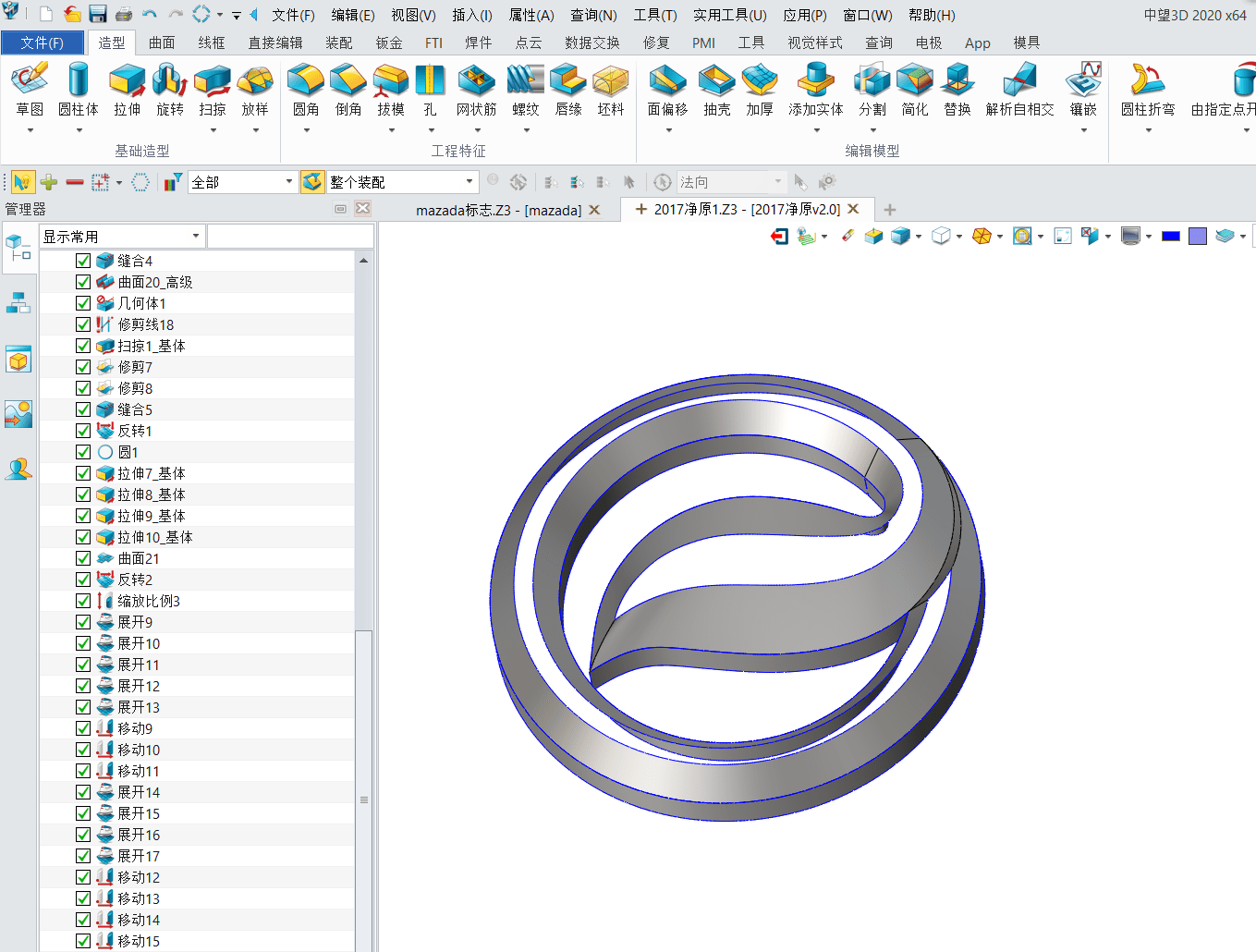Choose the 添加实体 add solid tool
Viewport: 1256px width, 952px height.
[816, 90]
